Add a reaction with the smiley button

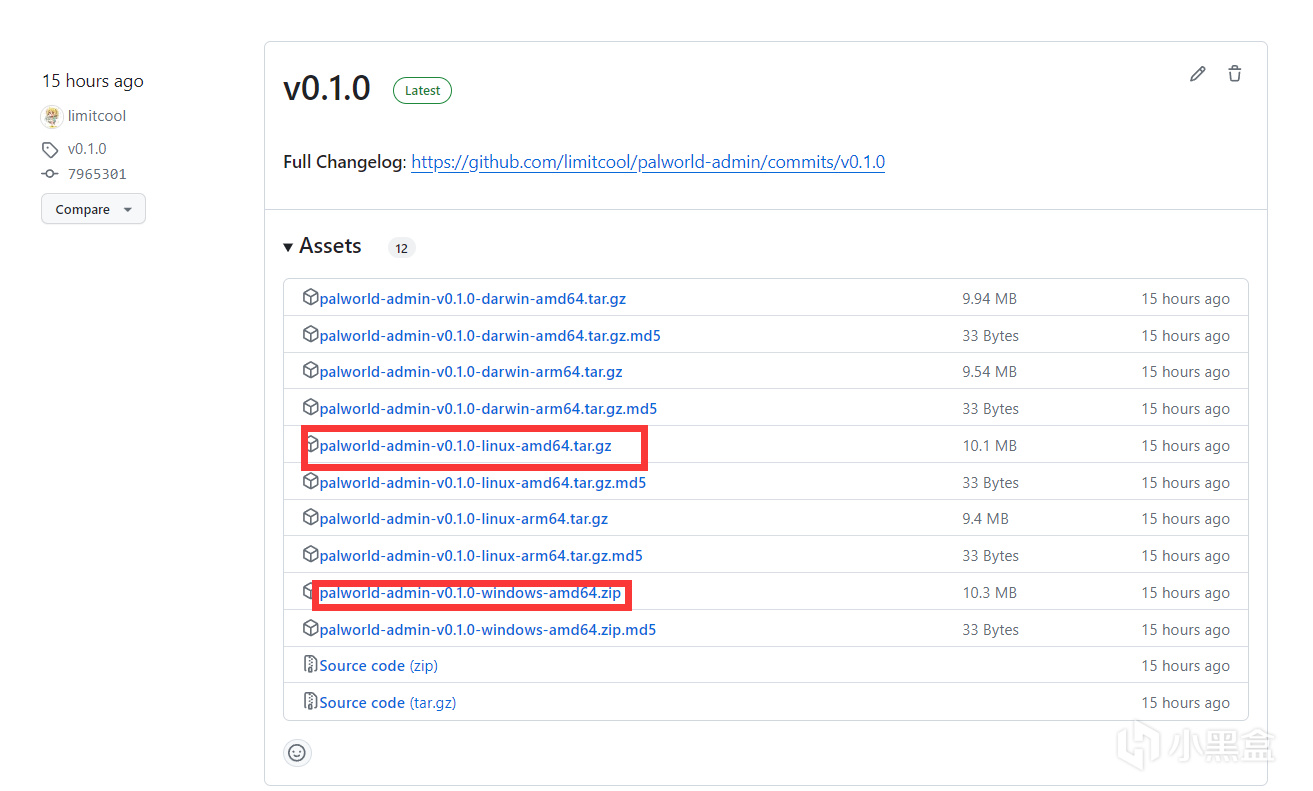tap(297, 753)
